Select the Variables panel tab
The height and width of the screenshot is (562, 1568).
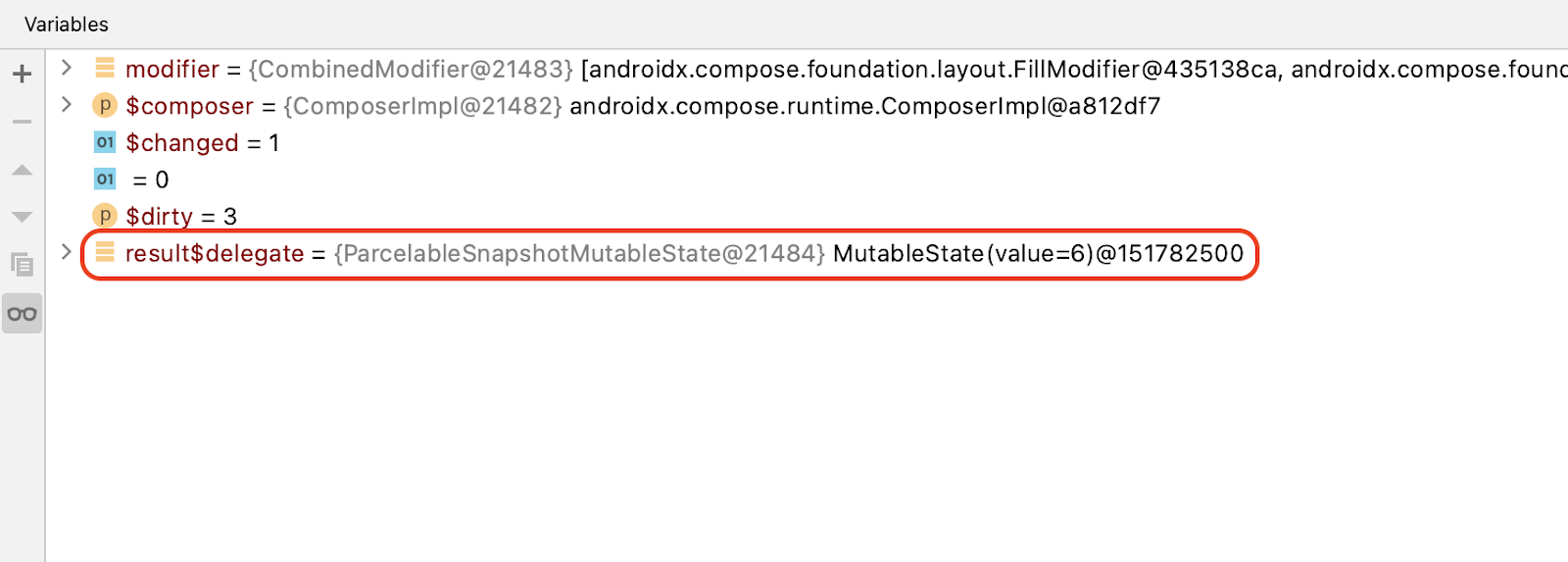point(67,25)
